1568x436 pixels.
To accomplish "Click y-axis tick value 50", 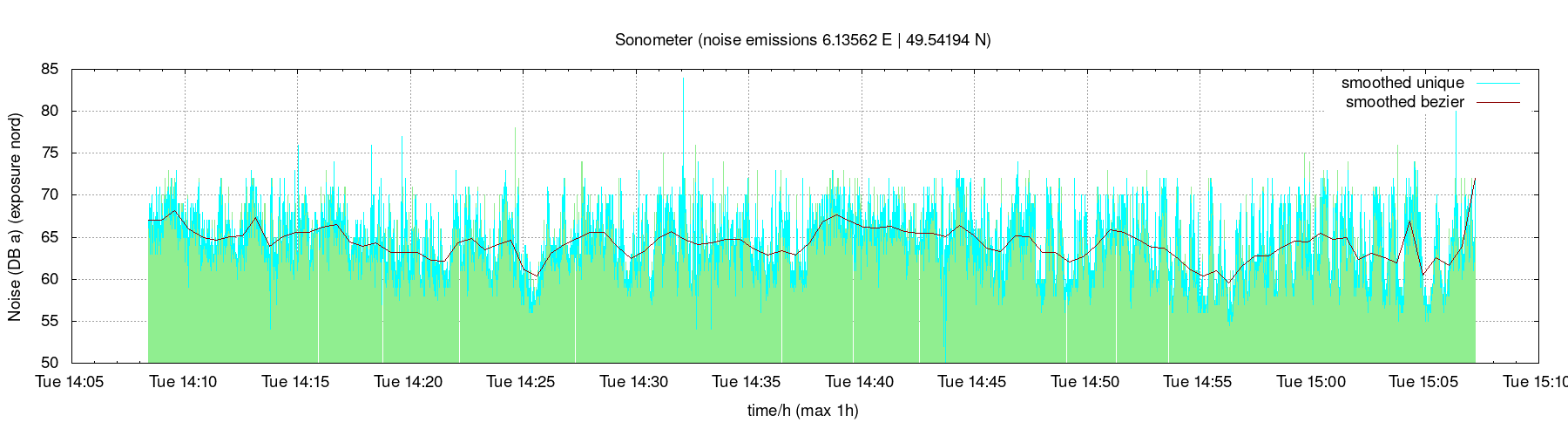I will (x=49, y=363).
